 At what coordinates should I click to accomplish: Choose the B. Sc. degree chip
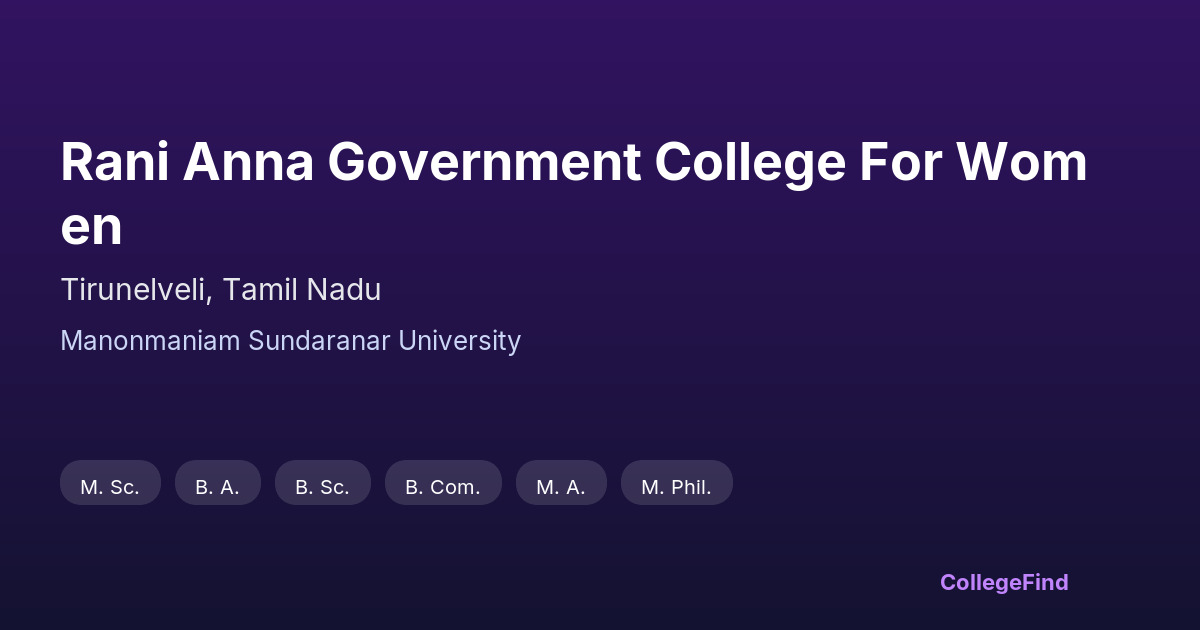322,487
